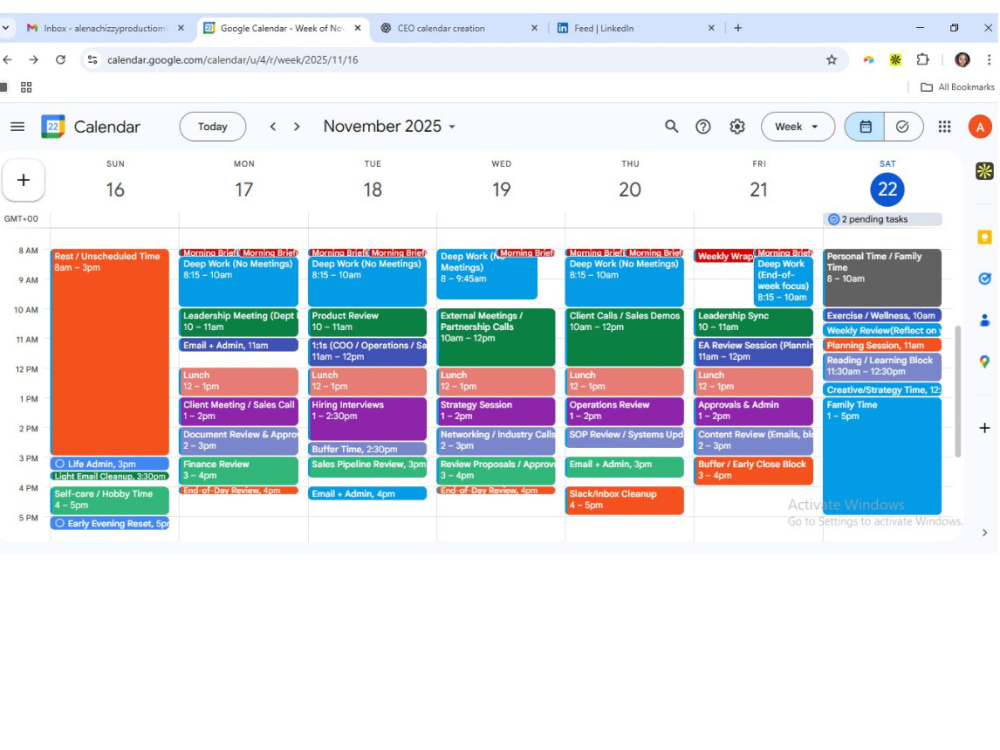Viewport: 1000px width, 750px height.
Task: Open the Google apps grid
Action: 945,126
